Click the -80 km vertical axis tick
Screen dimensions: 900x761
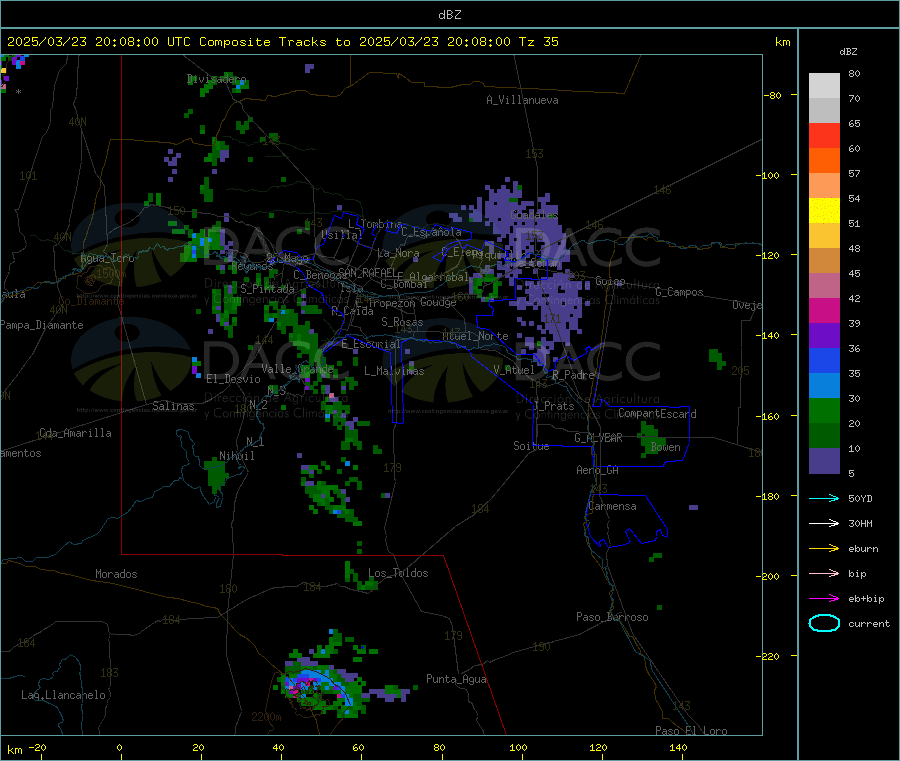pos(773,95)
